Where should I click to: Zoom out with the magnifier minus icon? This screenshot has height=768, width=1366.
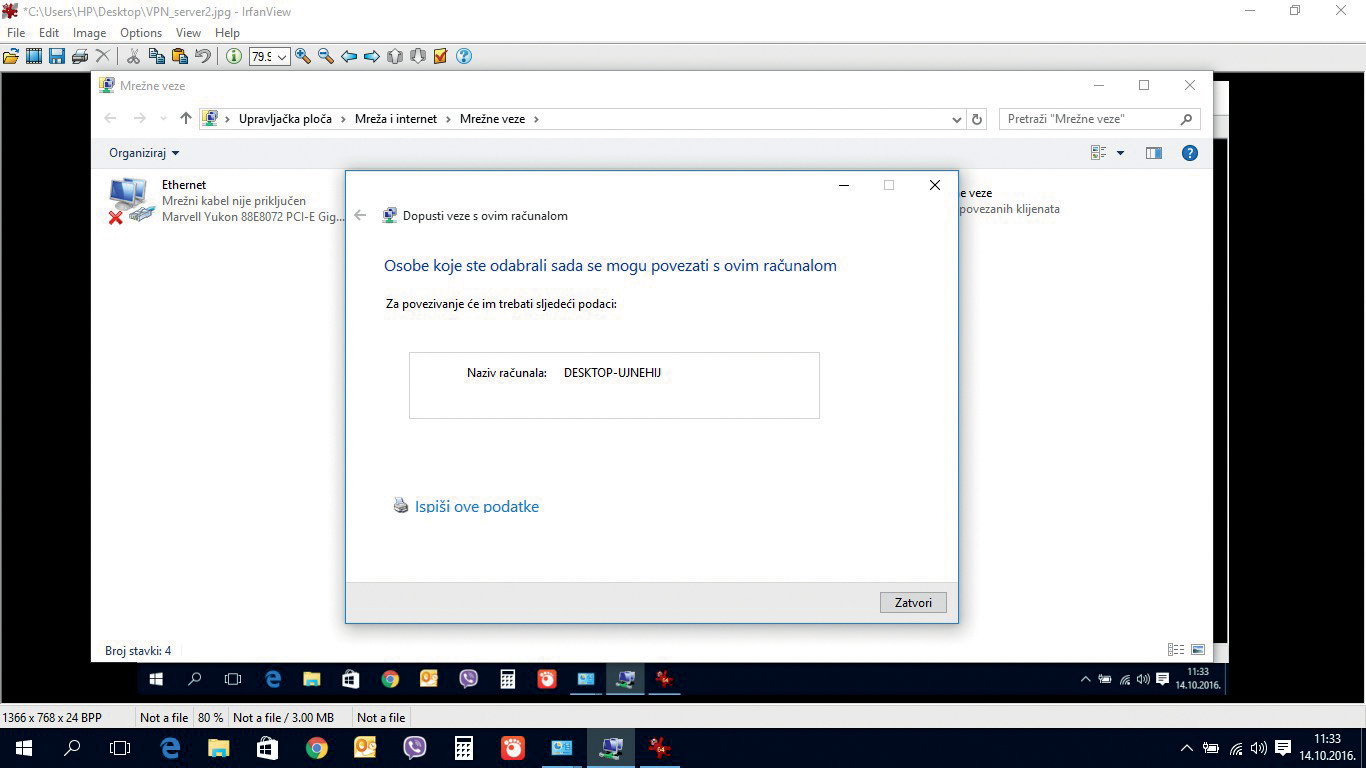(x=325, y=57)
